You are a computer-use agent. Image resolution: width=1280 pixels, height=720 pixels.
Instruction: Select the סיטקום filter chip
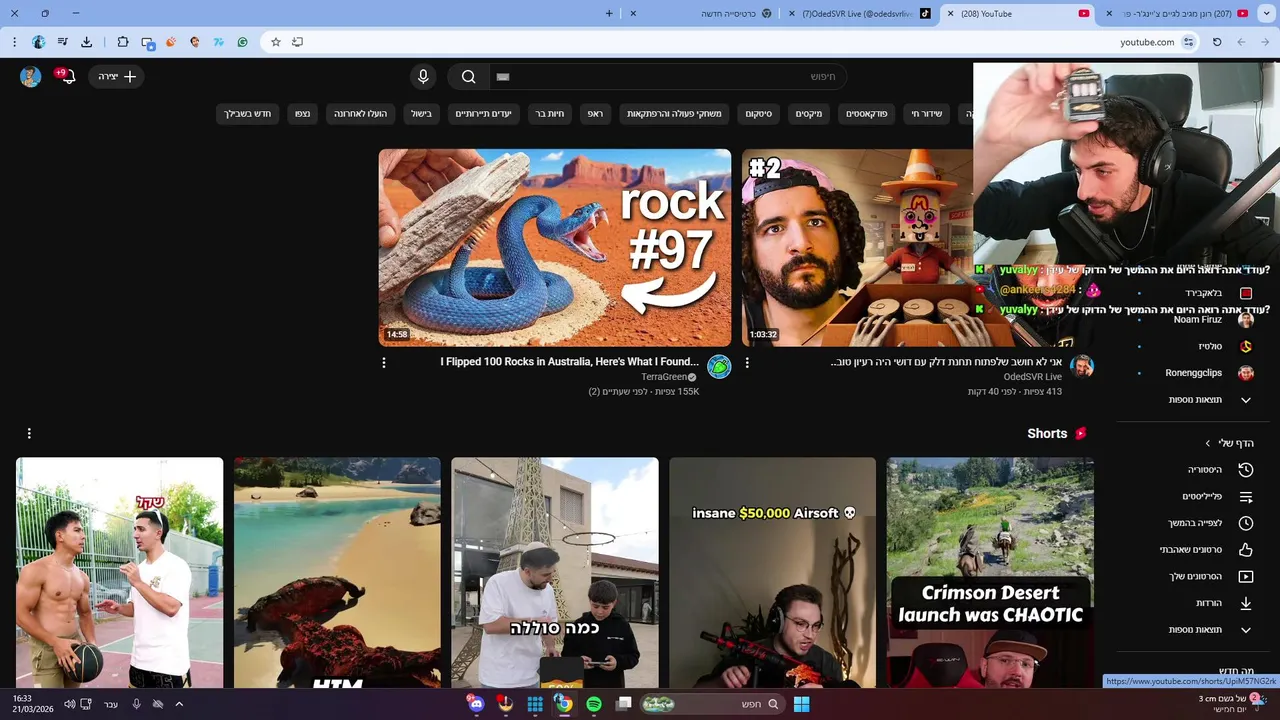759,114
